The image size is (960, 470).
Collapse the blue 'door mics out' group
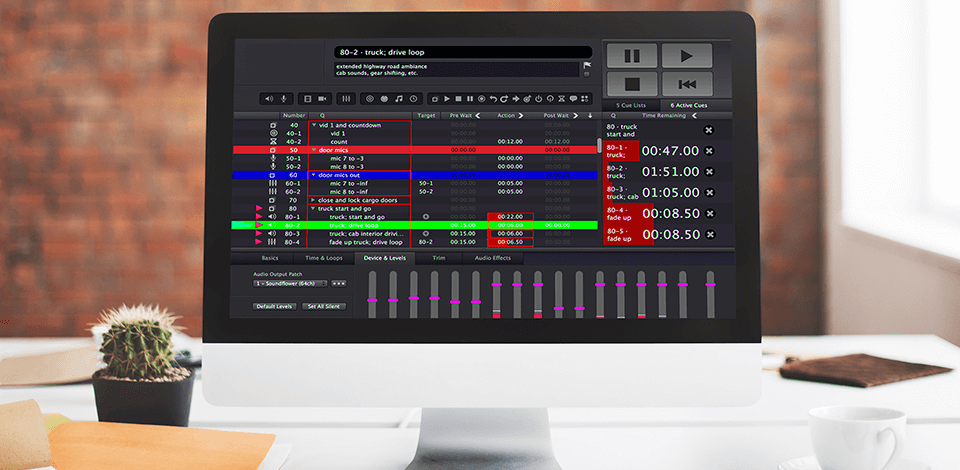pyautogui.click(x=314, y=175)
